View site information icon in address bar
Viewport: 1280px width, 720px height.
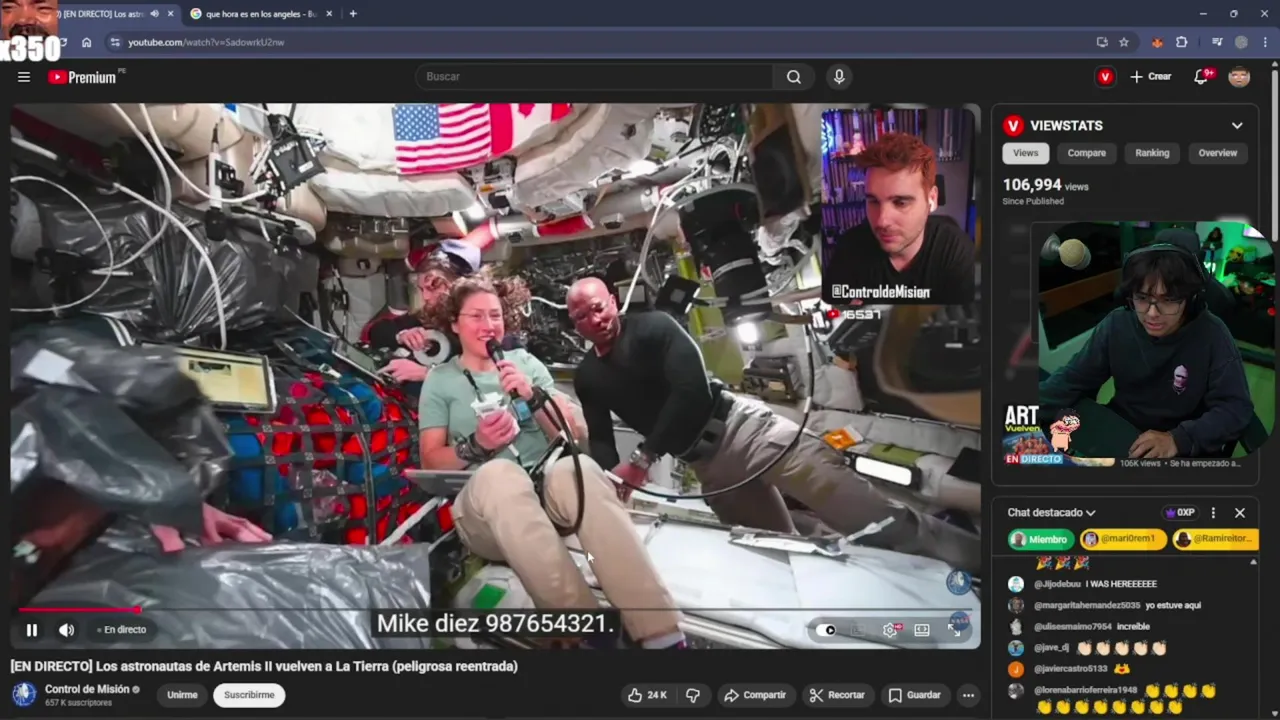pyautogui.click(x=115, y=42)
